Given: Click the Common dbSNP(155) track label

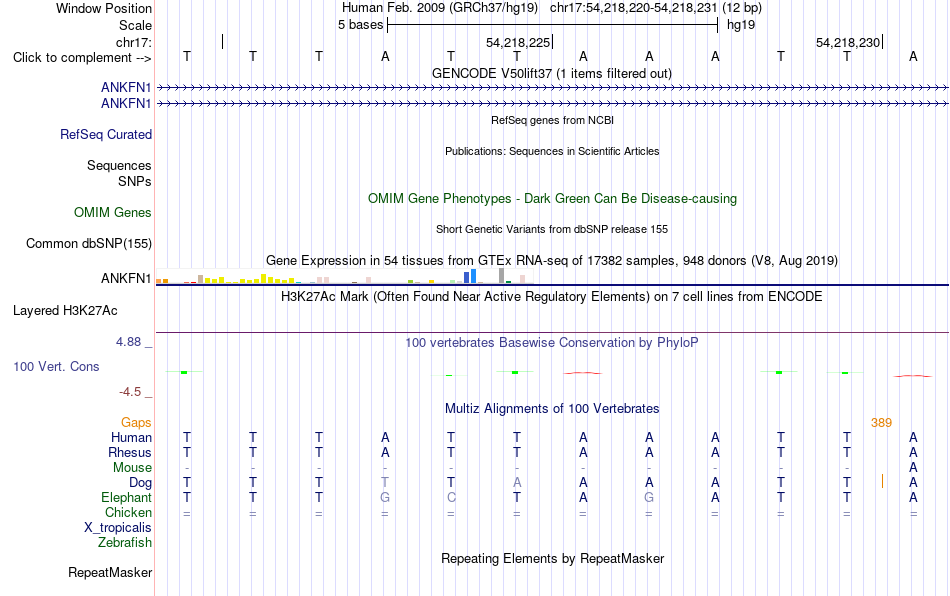Looking at the screenshot, I should tap(89, 243).
